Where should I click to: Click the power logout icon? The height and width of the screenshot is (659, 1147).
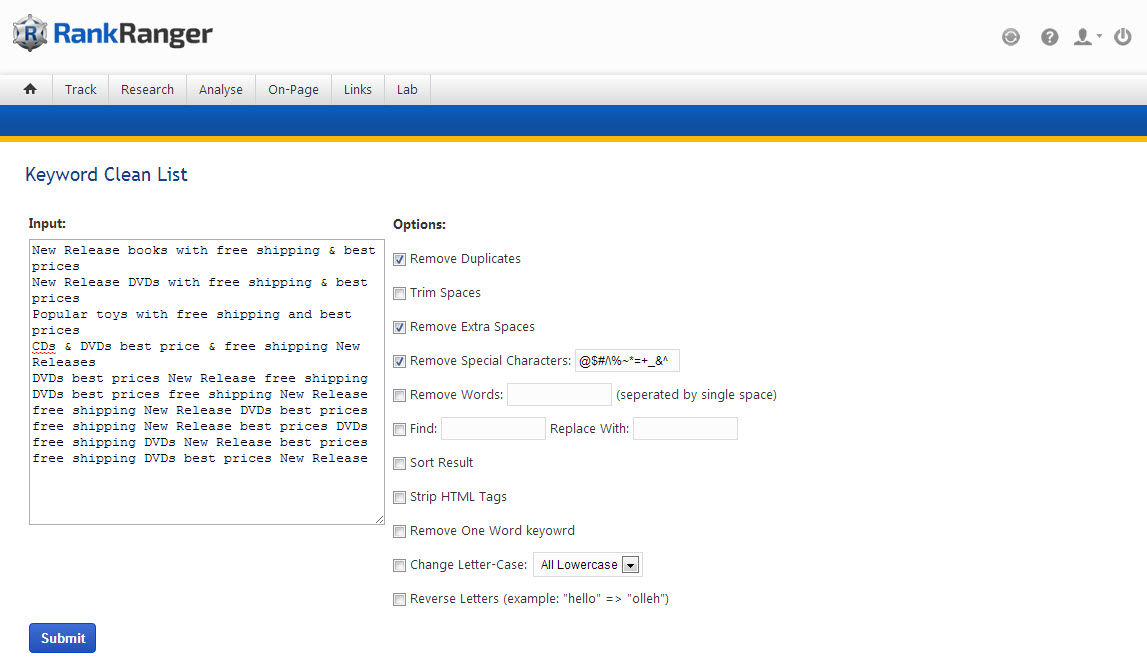pos(1123,37)
